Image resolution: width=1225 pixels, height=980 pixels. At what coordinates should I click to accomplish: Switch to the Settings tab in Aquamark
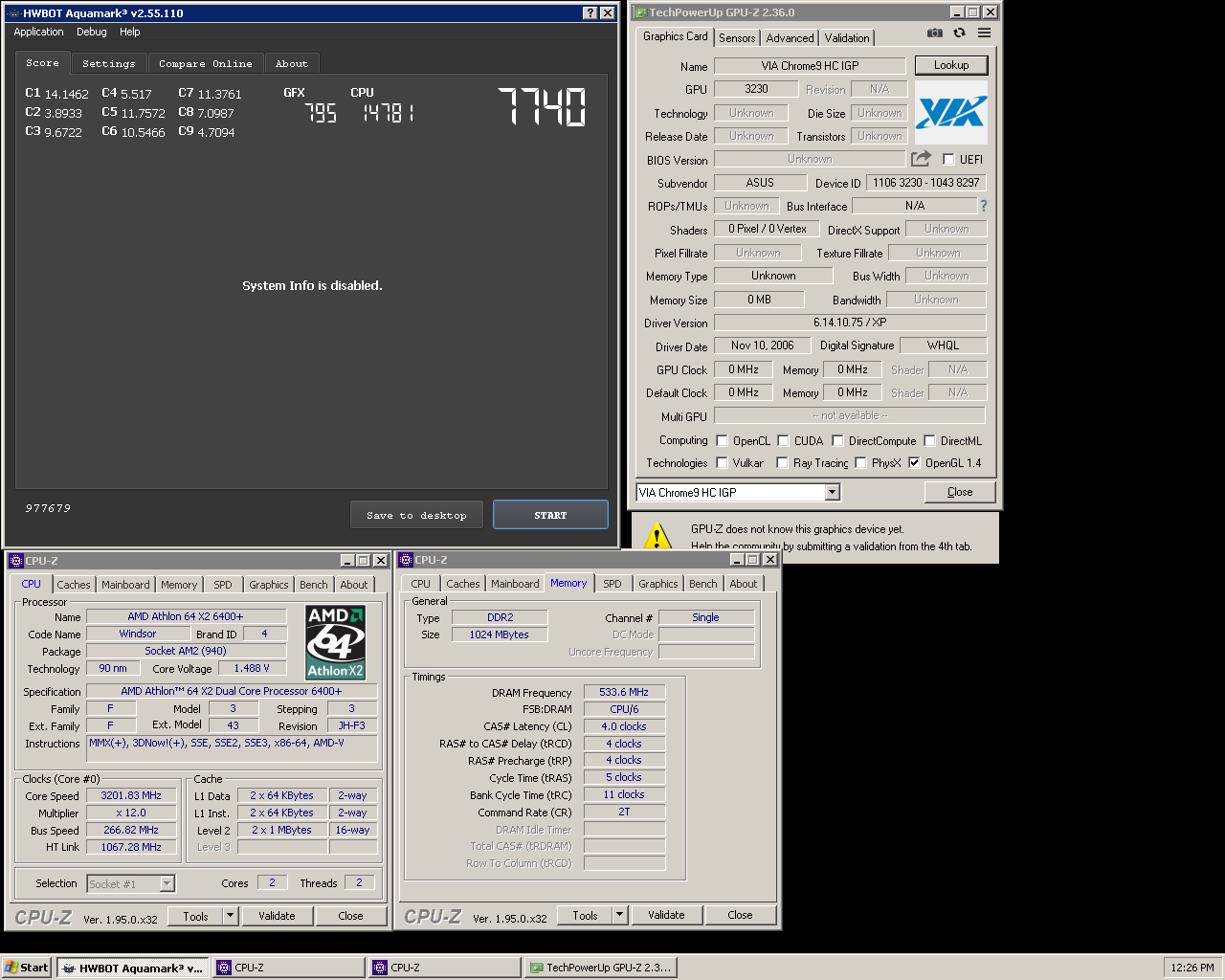(x=109, y=64)
